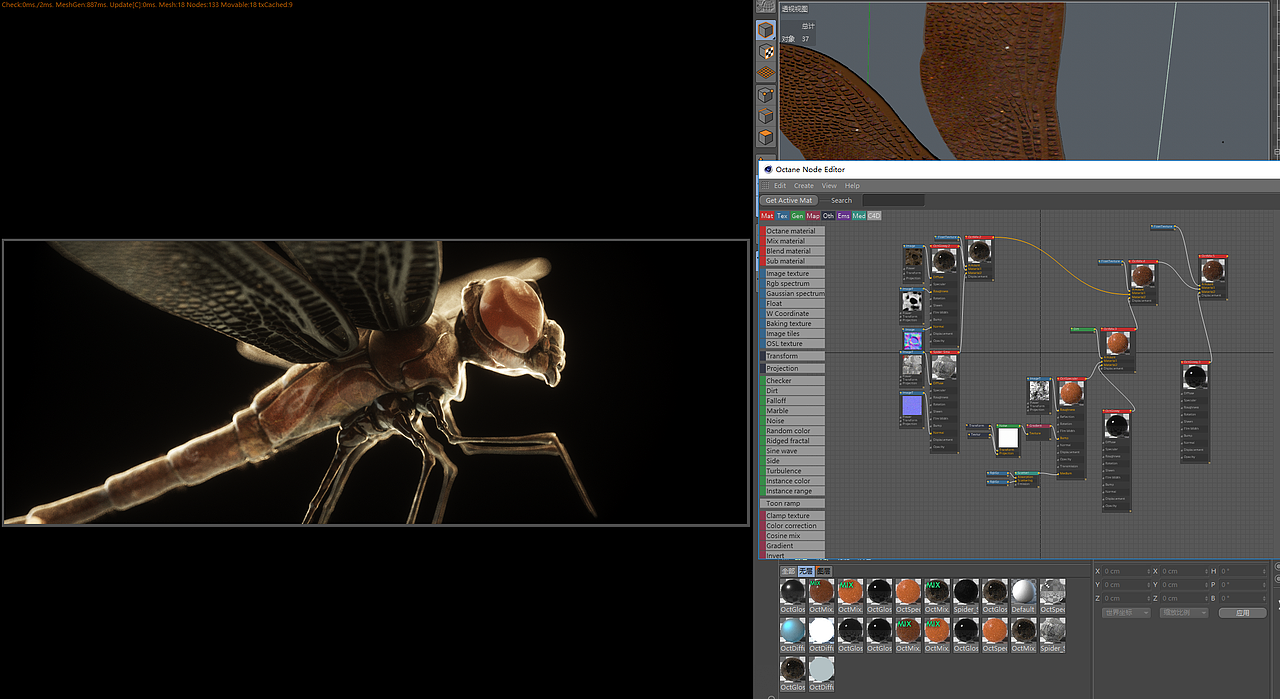This screenshot has width=1280, height=699.
Task: Toggle the Mat node filter
Action: tap(767, 216)
